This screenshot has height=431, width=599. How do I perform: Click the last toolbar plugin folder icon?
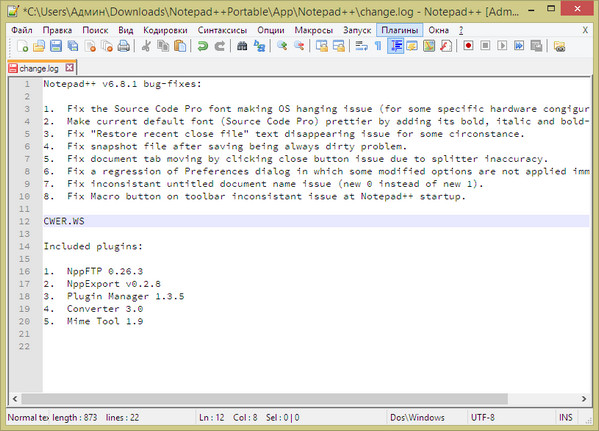click(x=559, y=46)
